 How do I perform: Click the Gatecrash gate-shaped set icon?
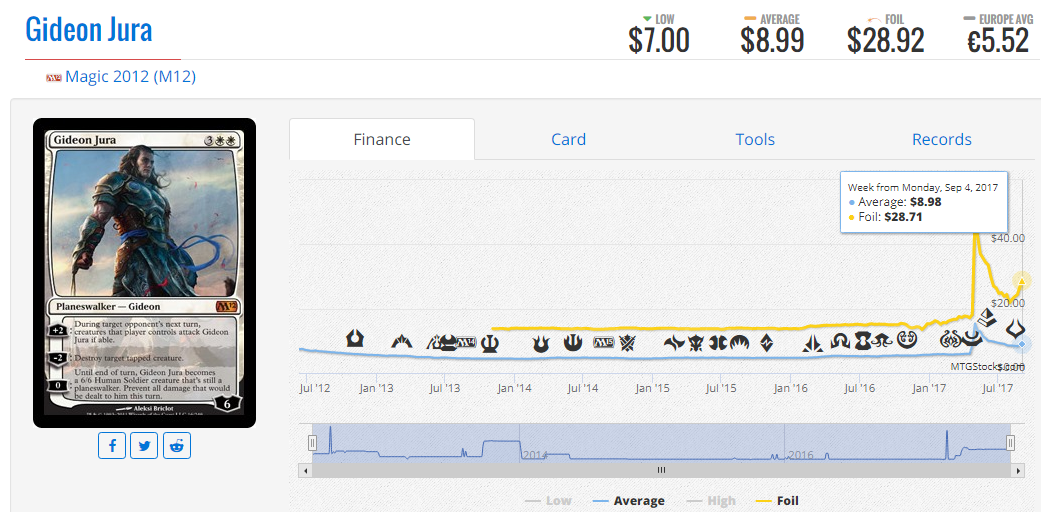click(x=402, y=342)
